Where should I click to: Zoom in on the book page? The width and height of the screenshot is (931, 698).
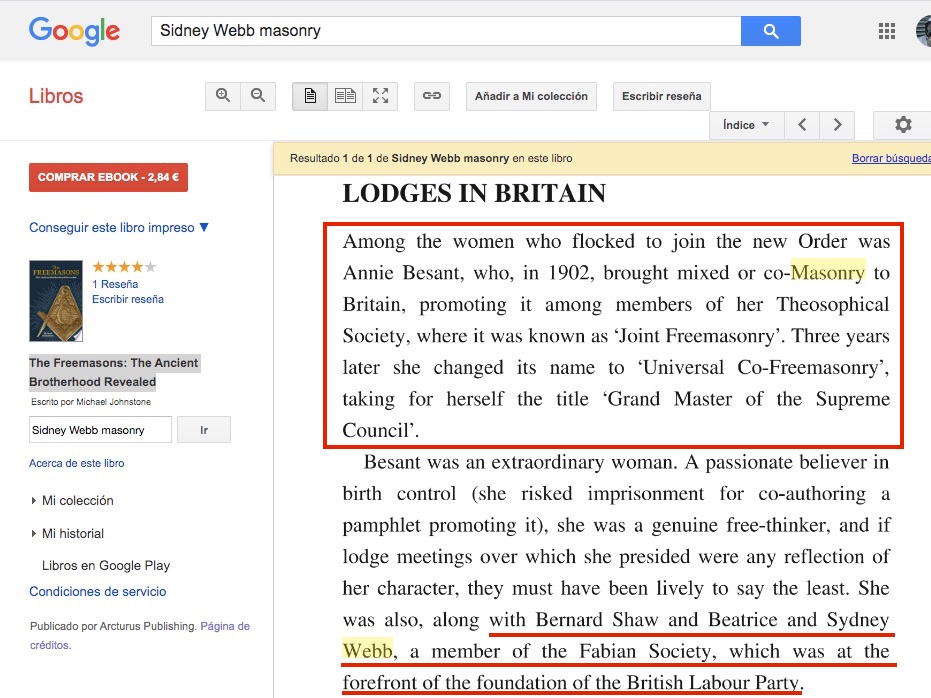tap(223, 96)
